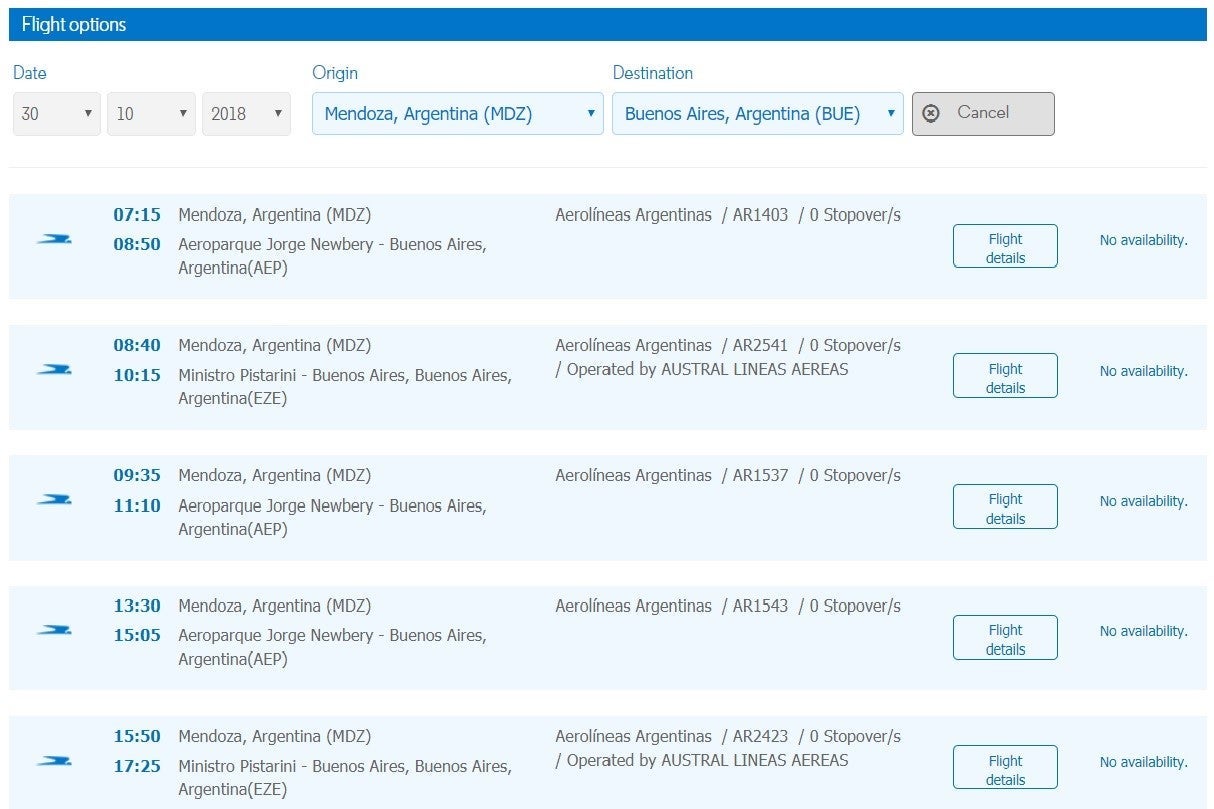Screen dimensions: 1214x809
Task: Expand the Origin dropdown with Mendoza
Action: [x=457, y=114]
